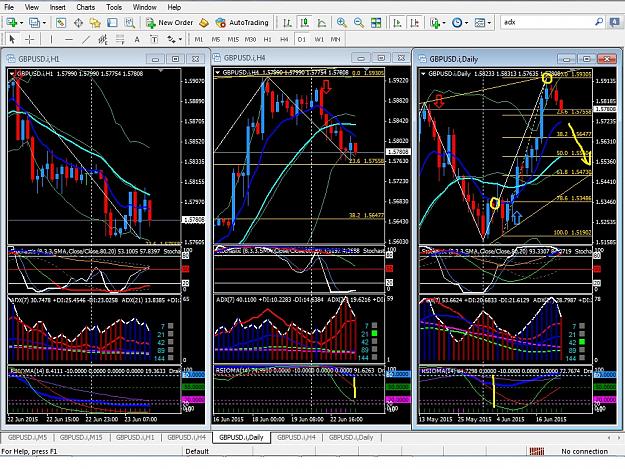This screenshot has width=625, height=469.
Task: Select the Fibonacci retracement tool
Action: coord(120,39)
